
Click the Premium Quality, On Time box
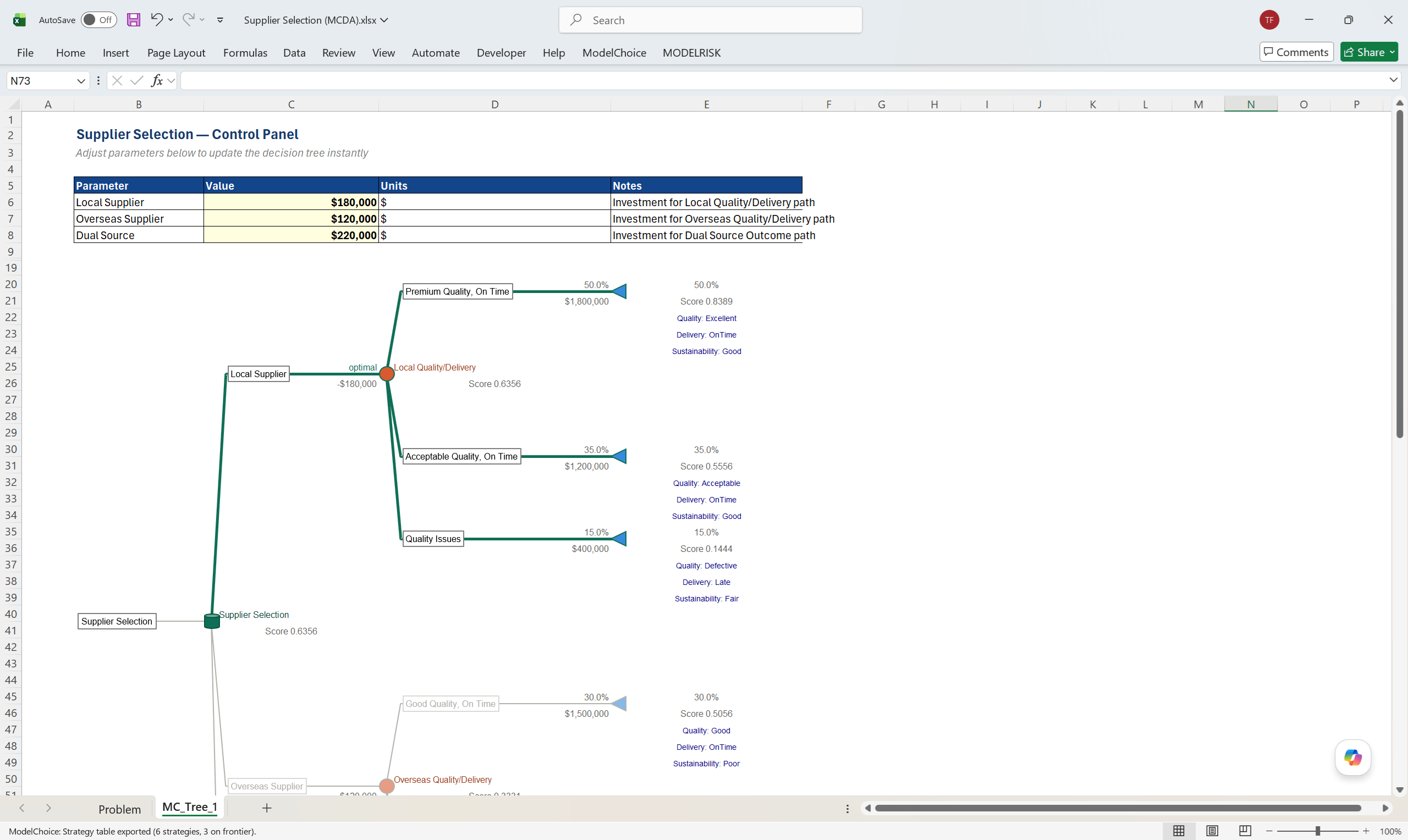458,291
